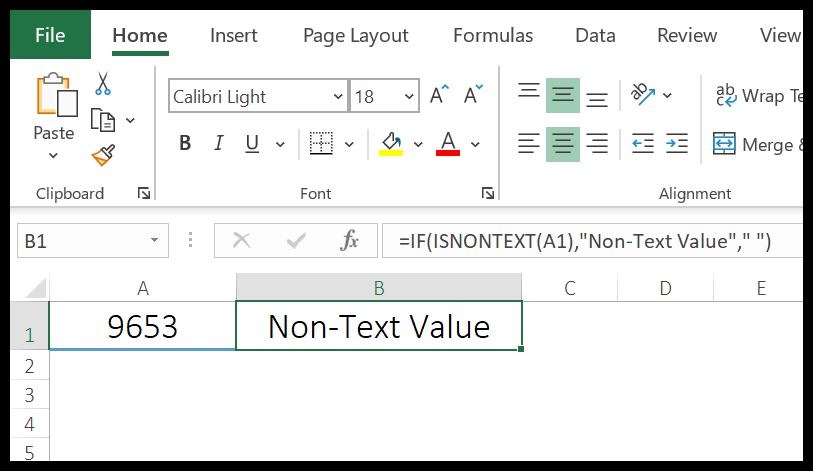
Task: Open Insert Function fx dialog
Action: click(349, 241)
